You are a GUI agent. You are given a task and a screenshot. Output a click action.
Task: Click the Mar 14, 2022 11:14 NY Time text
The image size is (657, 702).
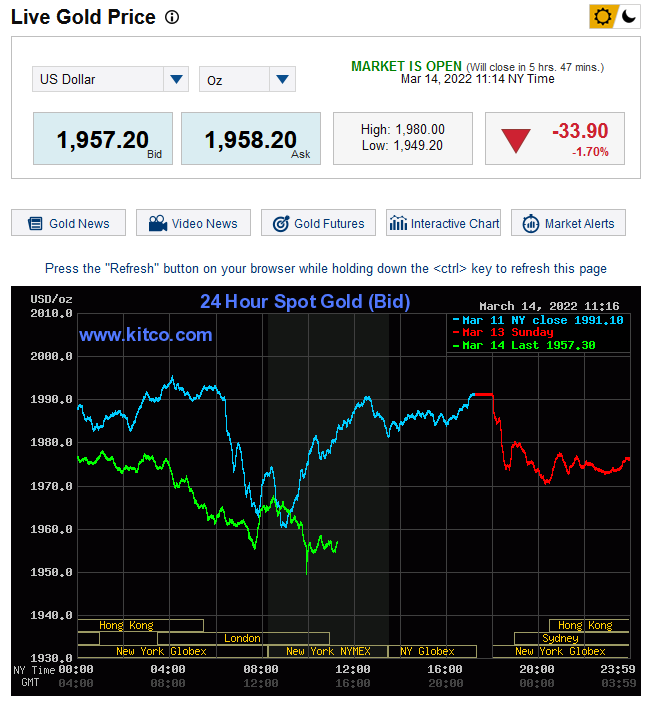click(x=477, y=79)
